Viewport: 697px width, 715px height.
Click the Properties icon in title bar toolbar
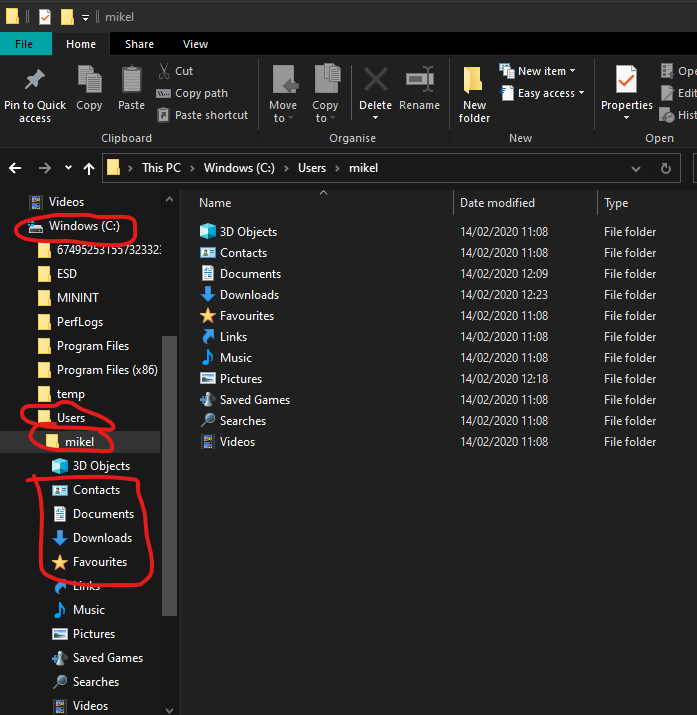pyautogui.click(x=45, y=17)
